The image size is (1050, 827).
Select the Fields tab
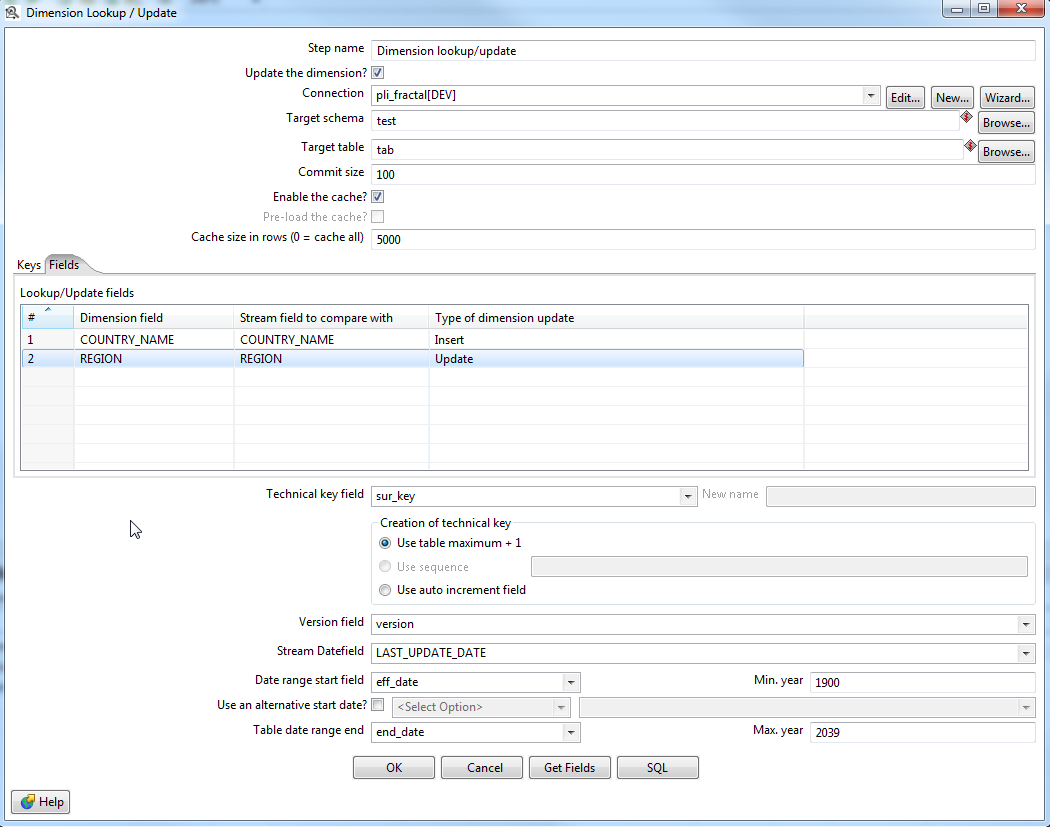coord(64,265)
